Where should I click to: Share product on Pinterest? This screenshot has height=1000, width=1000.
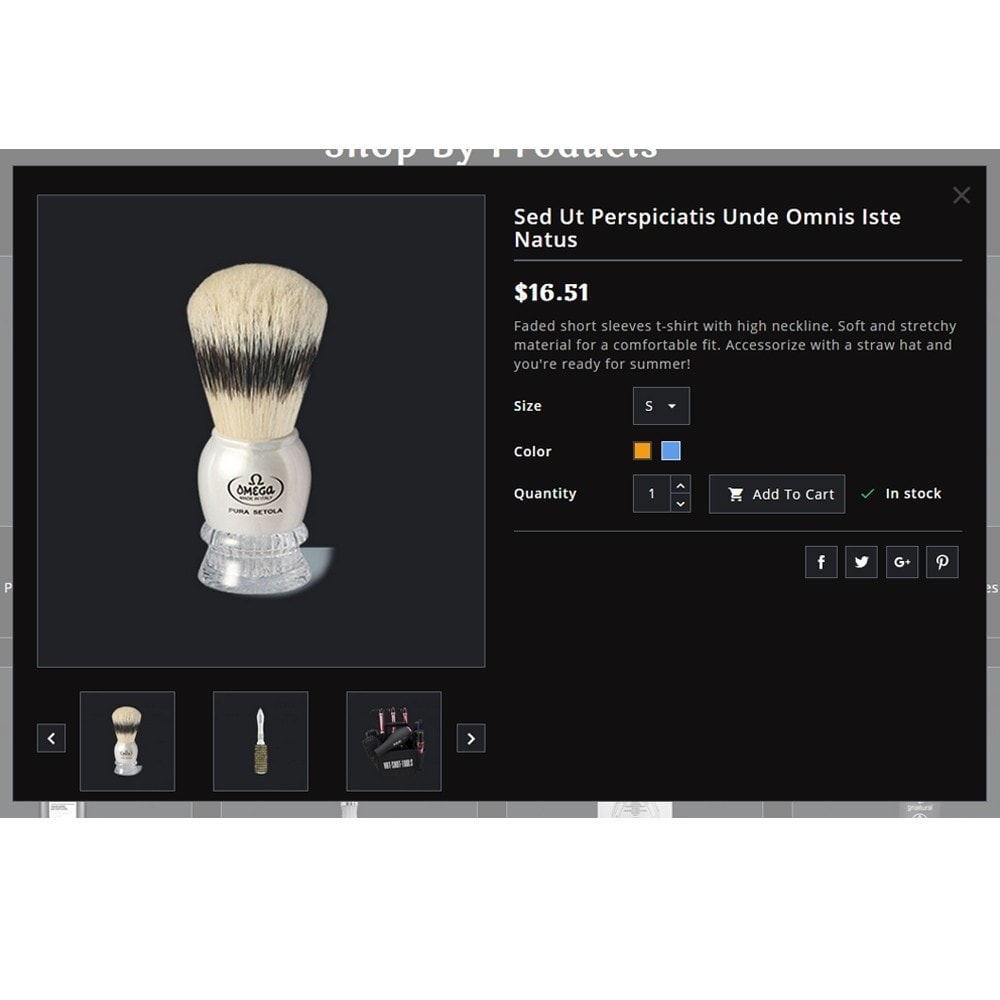pos(942,562)
